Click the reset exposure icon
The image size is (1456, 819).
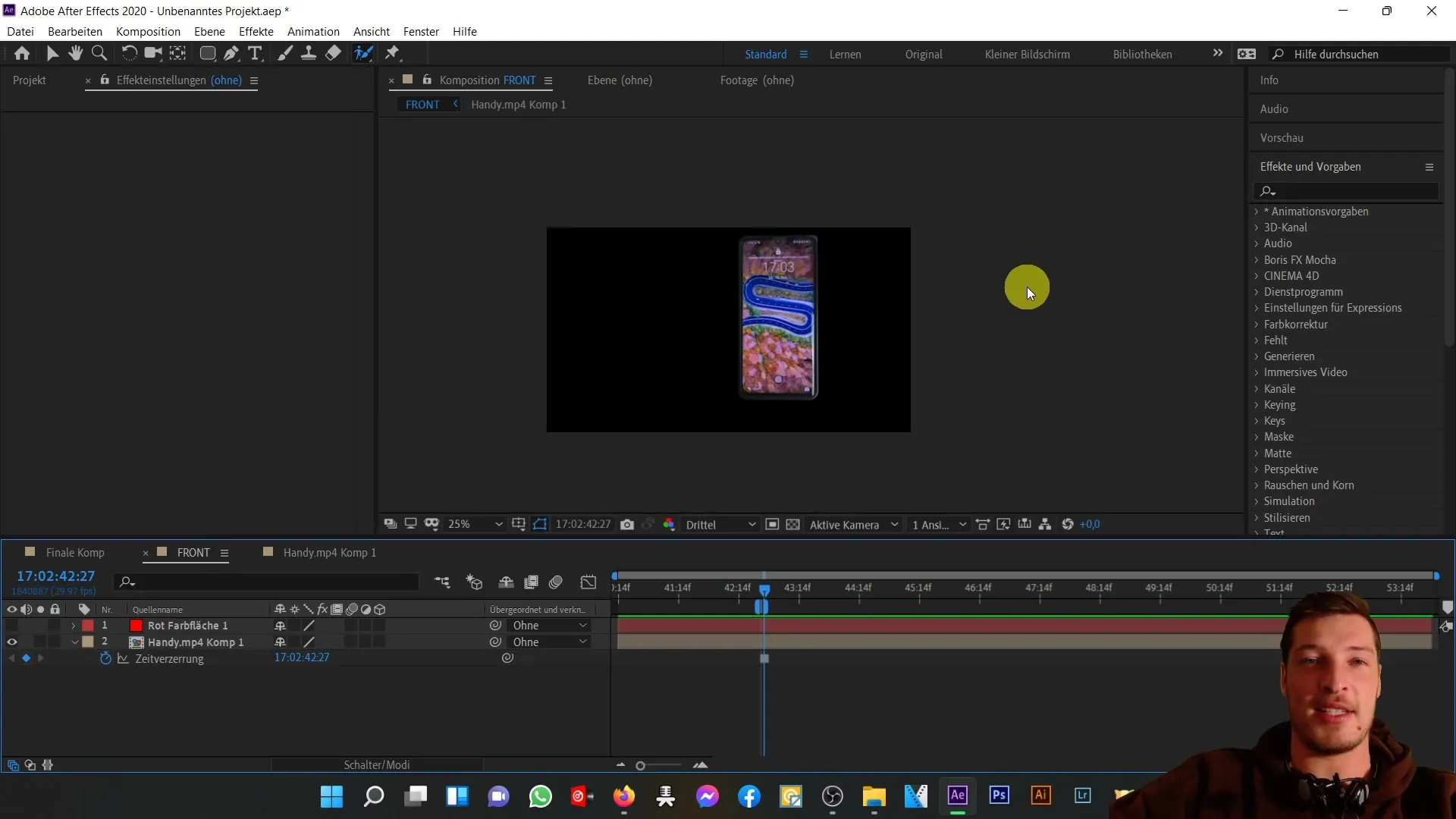(1068, 524)
